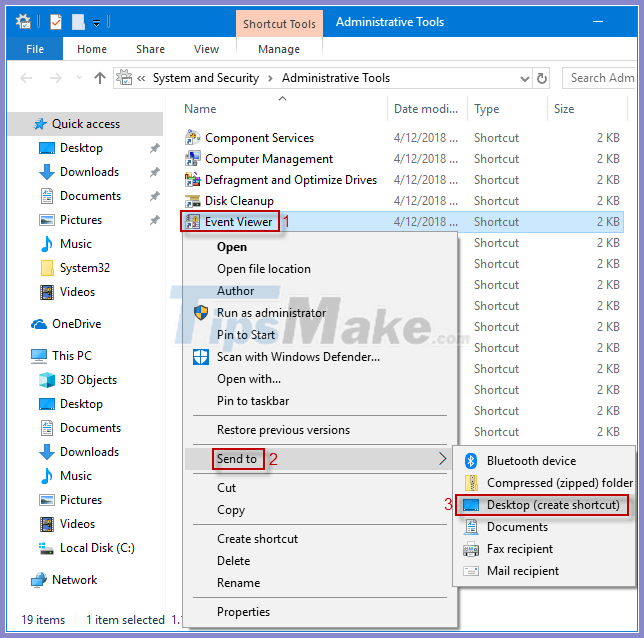The height and width of the screenshot is (638, 644).
Task: Open the File tab
Action: pyautogui.click(x=35, y=49)
